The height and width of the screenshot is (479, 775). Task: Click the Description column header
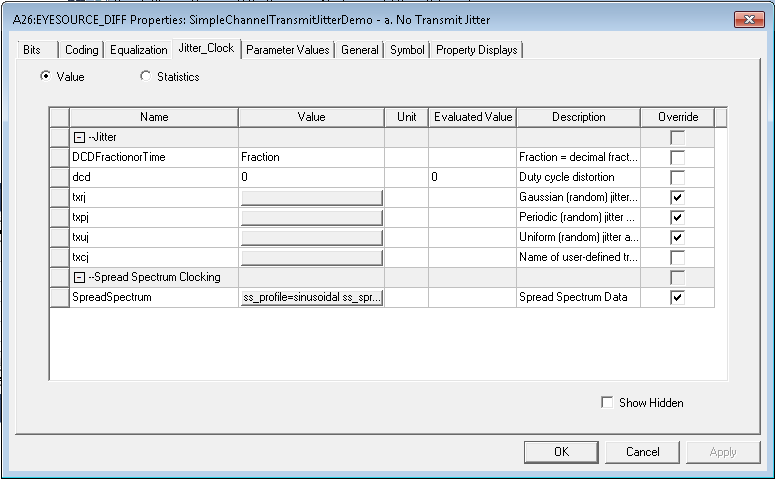pos(578,117)
